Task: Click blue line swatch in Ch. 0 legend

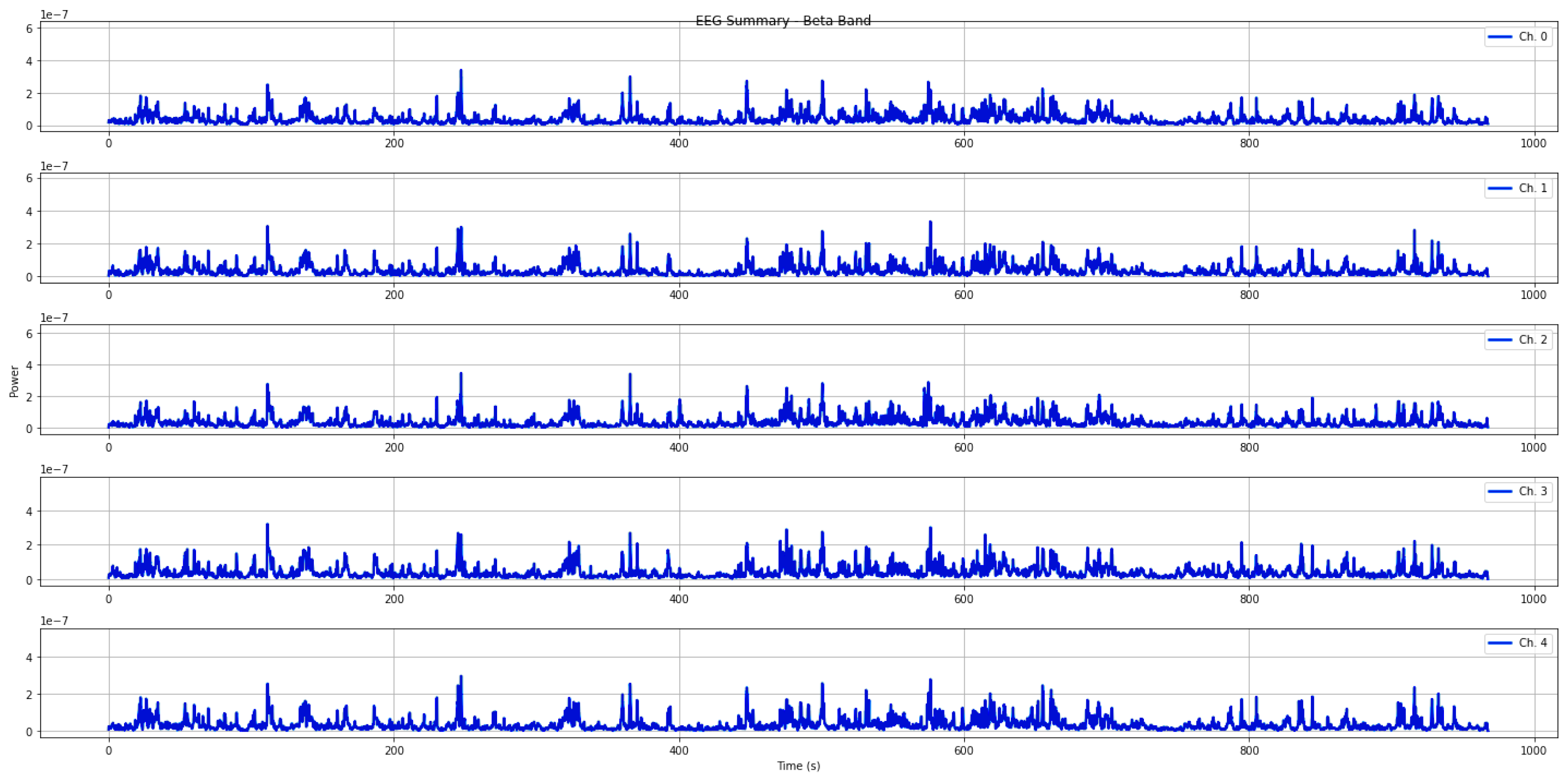Action: click(x=1500, y=37)
